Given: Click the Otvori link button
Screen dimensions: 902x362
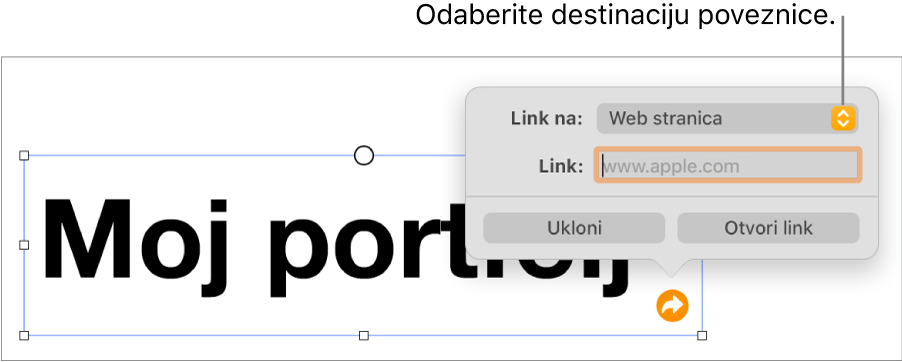Looking at the screenshot, I should click(x=768, y=228).
